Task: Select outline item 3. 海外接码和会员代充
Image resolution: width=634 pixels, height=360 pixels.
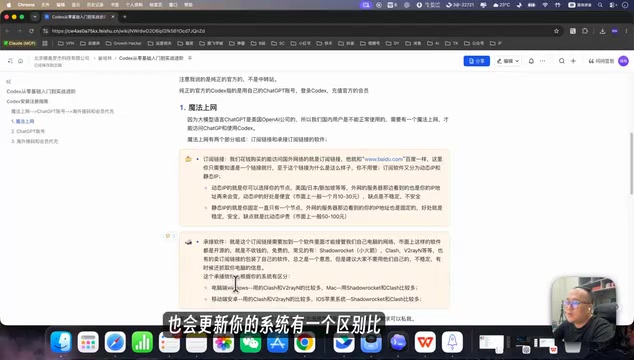Action: [35, 142]
